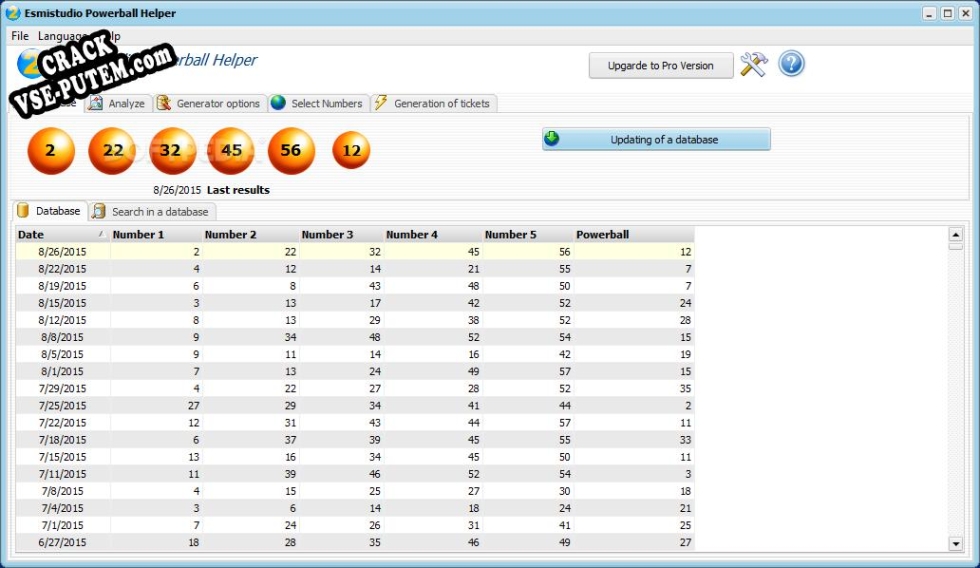
Task: Select the 8/22/2015 row
Action: point(354,269)
